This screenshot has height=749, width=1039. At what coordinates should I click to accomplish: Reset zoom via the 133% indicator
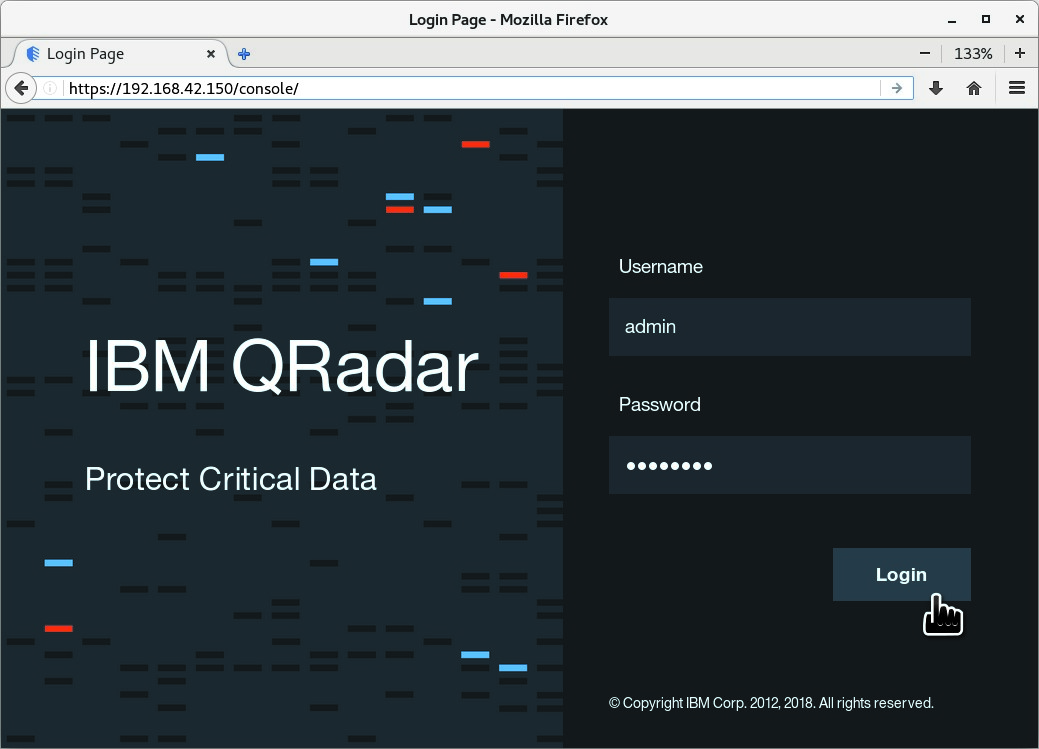(973, 54)
